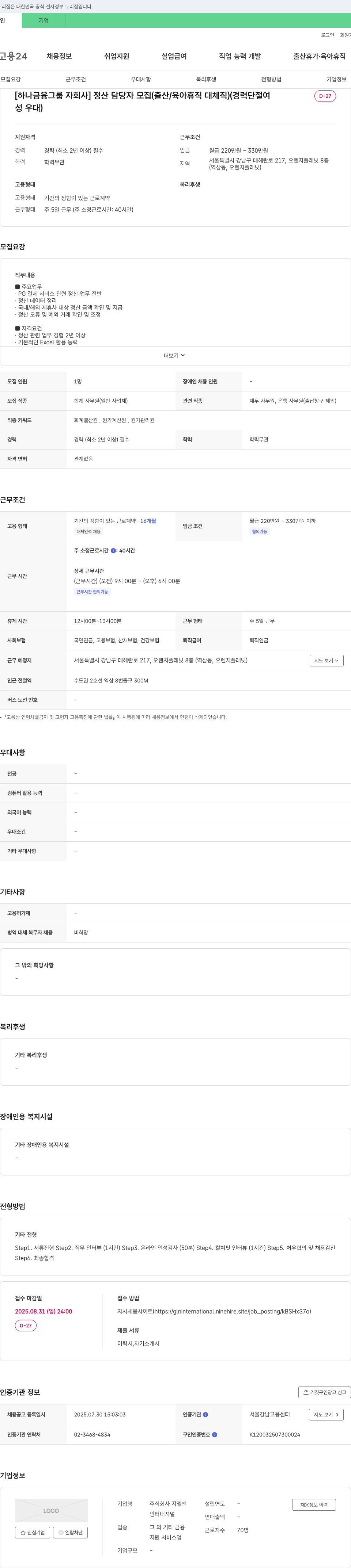This screenshot has width=351, height=1568.
Task: Open the 기업 tab at top
Action: 44,20
